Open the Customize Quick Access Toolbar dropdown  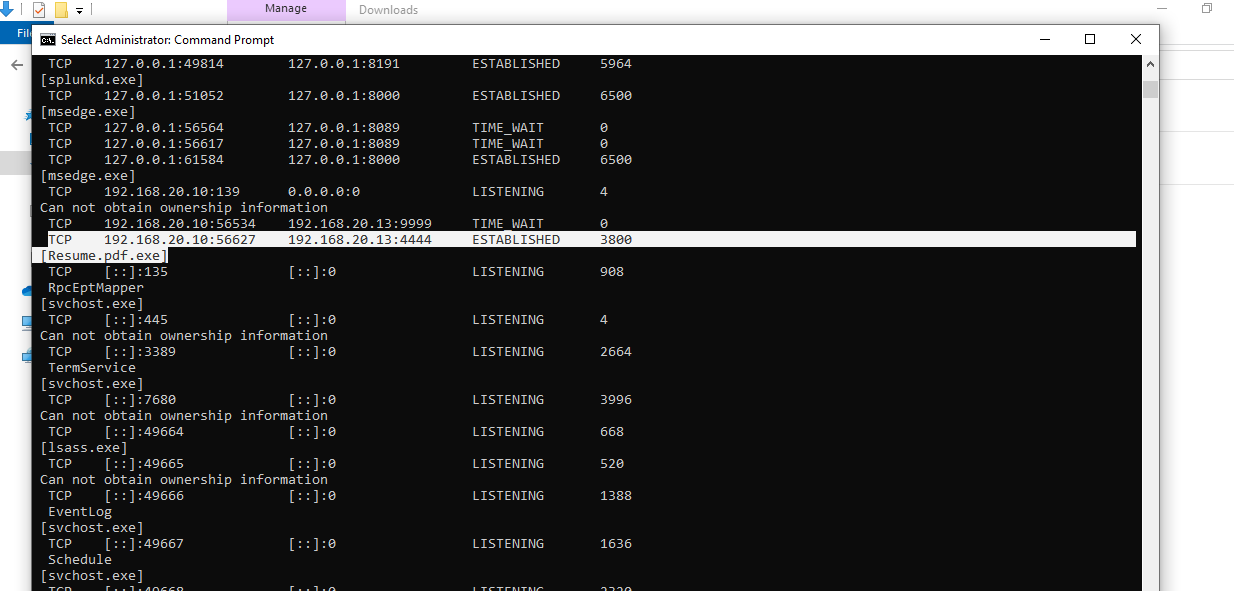tap(78, 9)
